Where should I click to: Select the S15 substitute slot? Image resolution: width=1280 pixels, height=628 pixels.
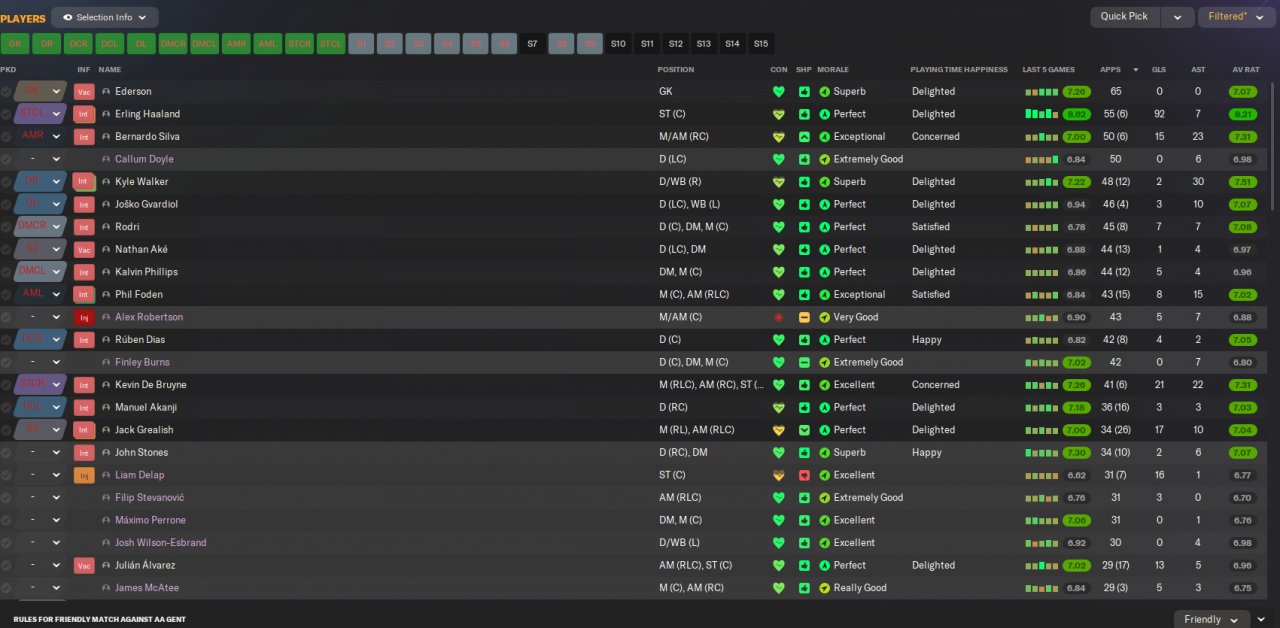coord(761,44)
